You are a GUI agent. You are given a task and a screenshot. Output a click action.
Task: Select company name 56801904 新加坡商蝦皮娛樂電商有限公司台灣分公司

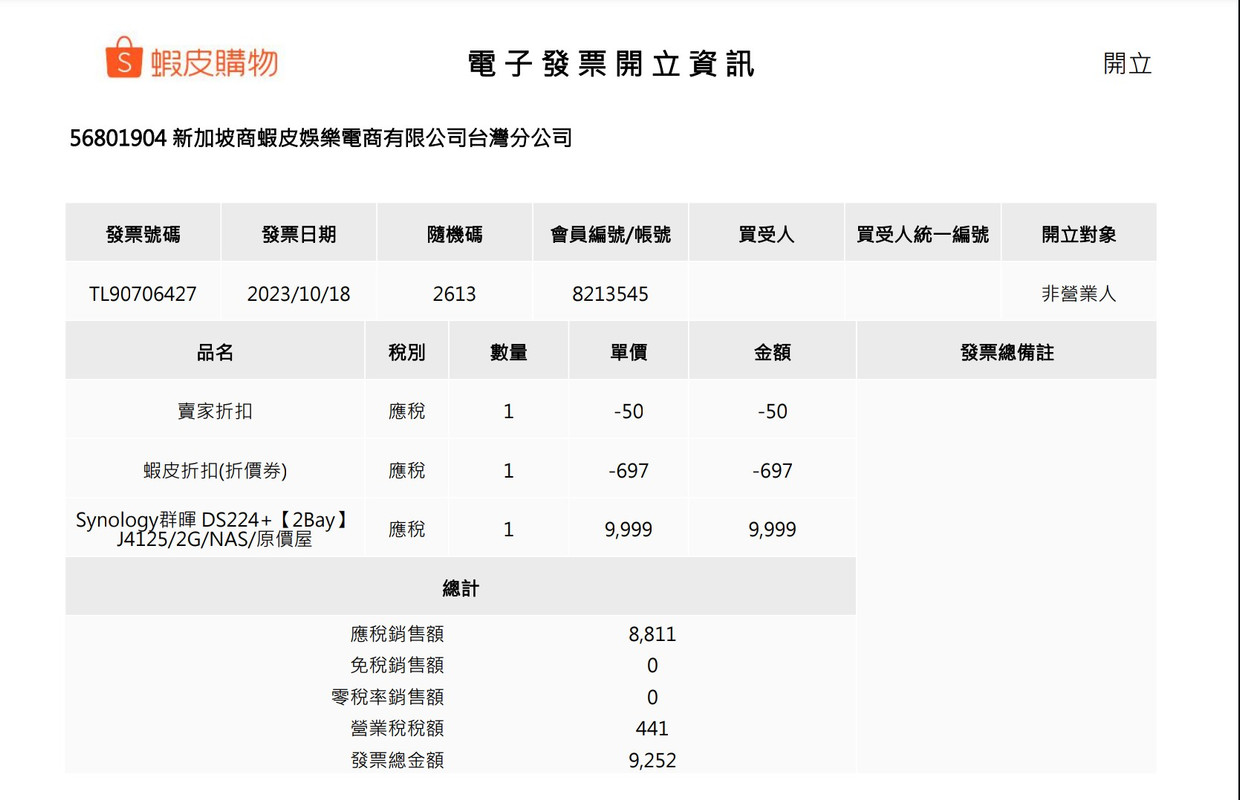coord(321,138)
